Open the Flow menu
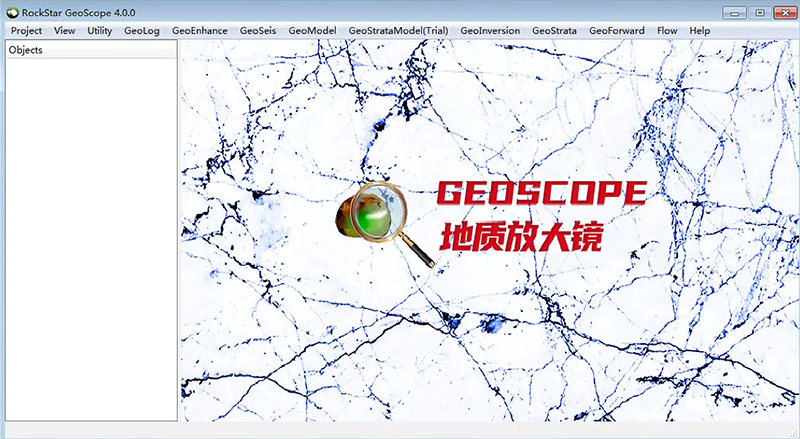Viewport: 800px width, 439px height. tap(667, 31)
